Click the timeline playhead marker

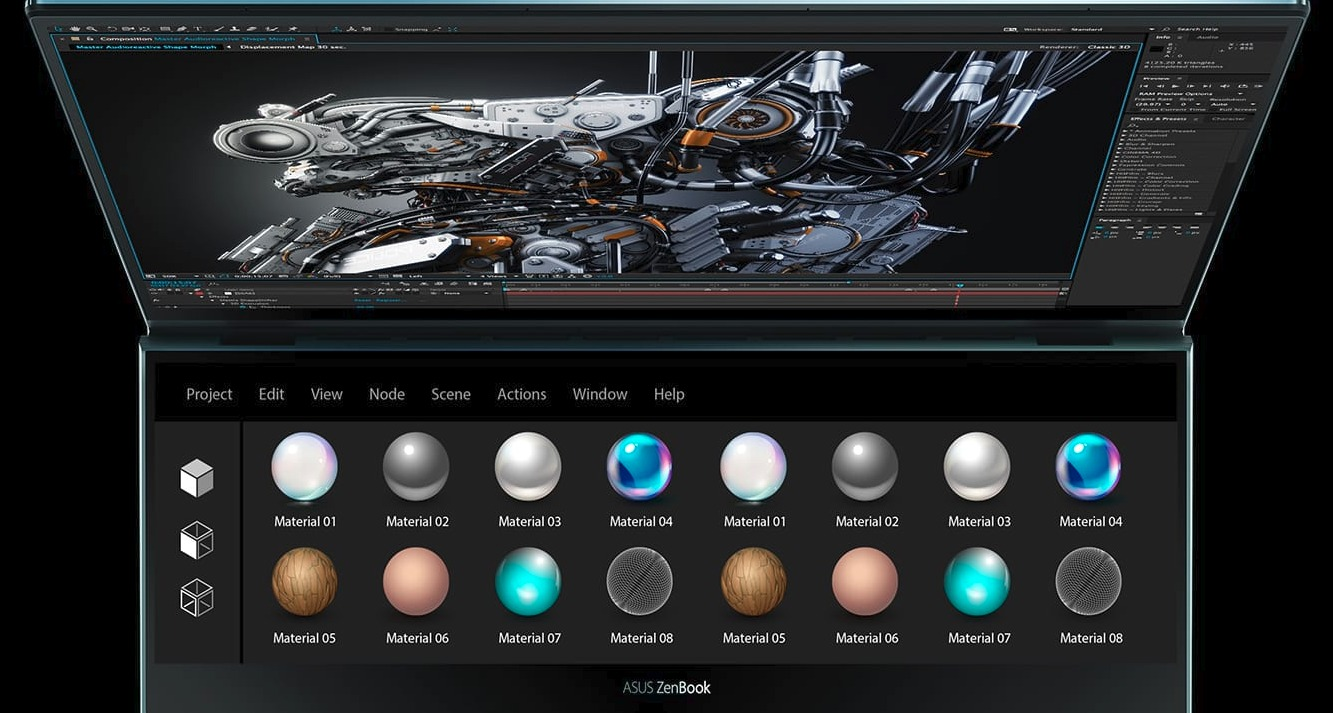coord(958,287)
